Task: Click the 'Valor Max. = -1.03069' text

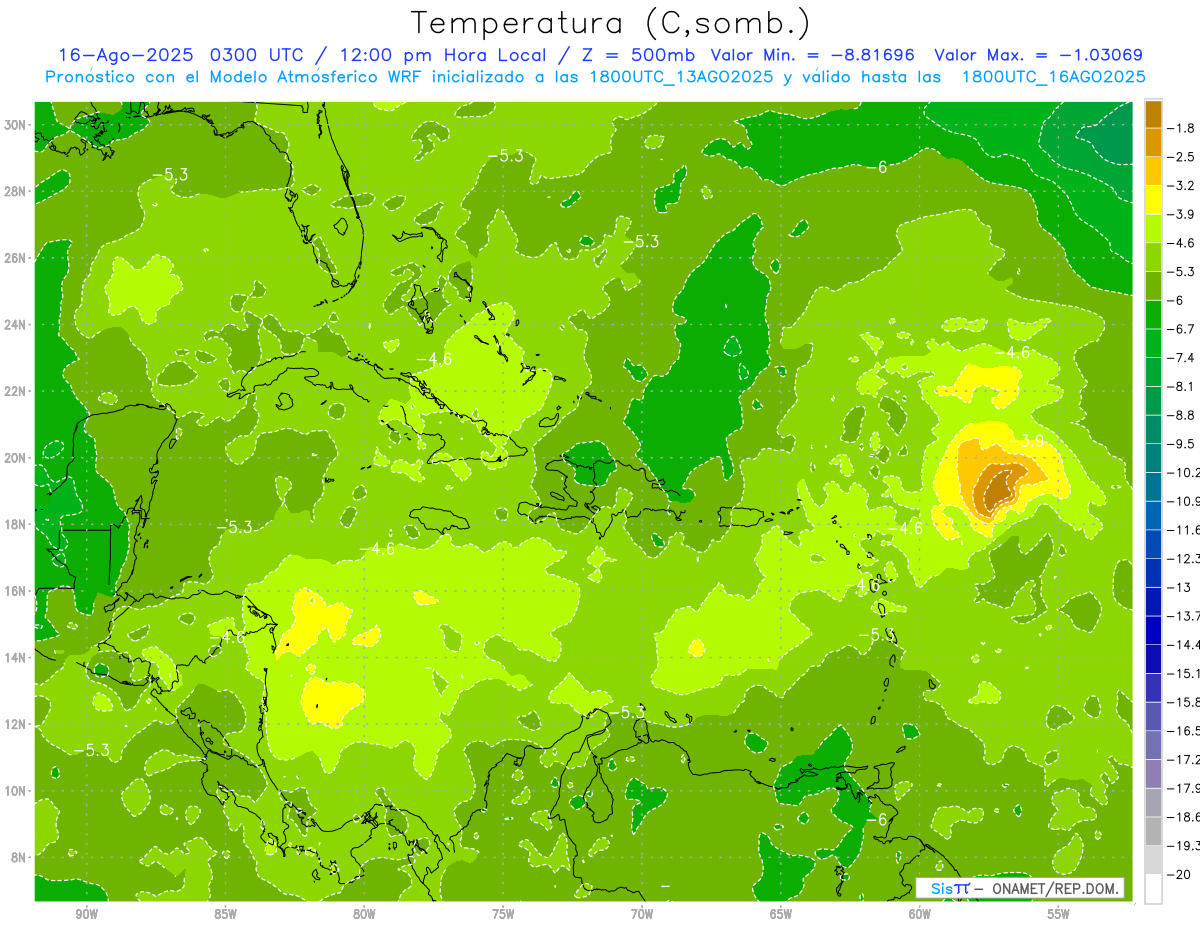Action: pyautogui.click(x=1038, y=55)
